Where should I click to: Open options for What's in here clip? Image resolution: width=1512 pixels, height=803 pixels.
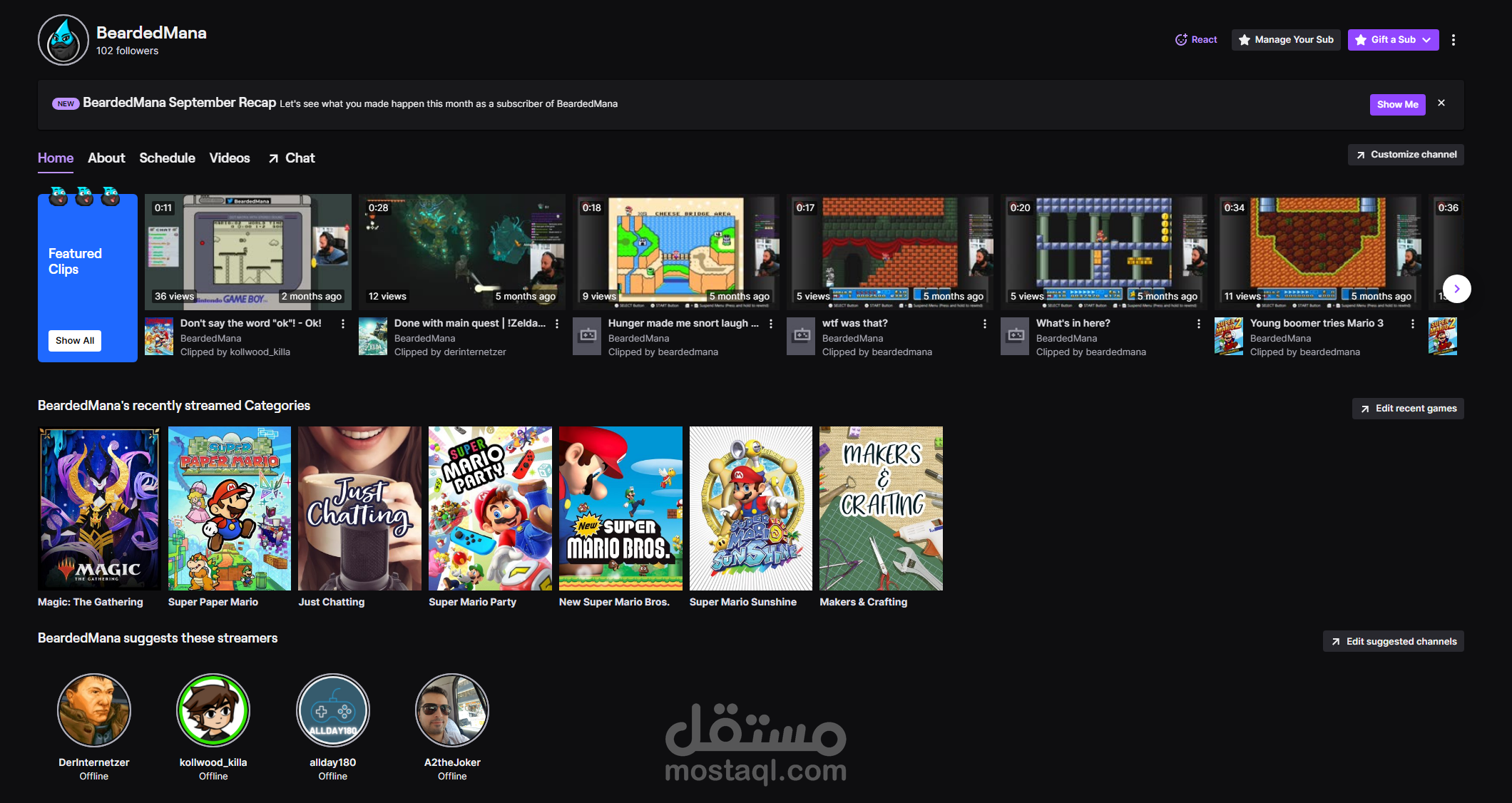tap(1199, 324)
